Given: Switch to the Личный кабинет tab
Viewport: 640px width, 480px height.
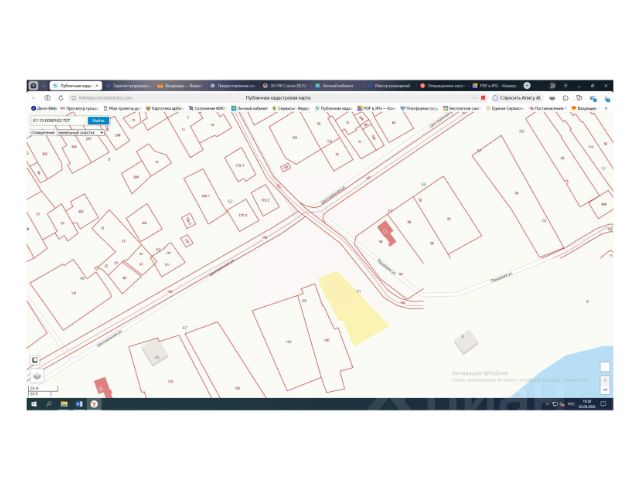Looking at the screenshot, I should pos(335,86).
